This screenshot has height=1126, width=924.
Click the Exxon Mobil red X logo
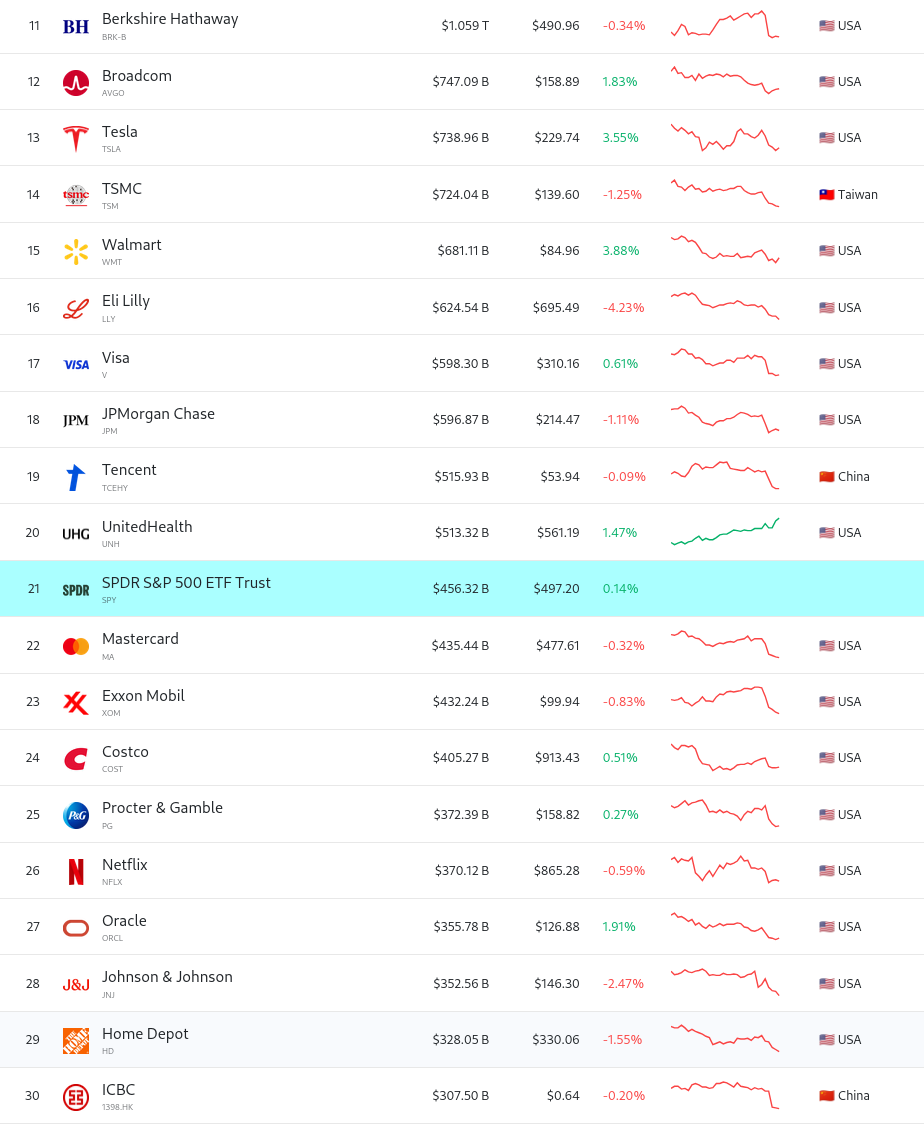tap(76, 702)
